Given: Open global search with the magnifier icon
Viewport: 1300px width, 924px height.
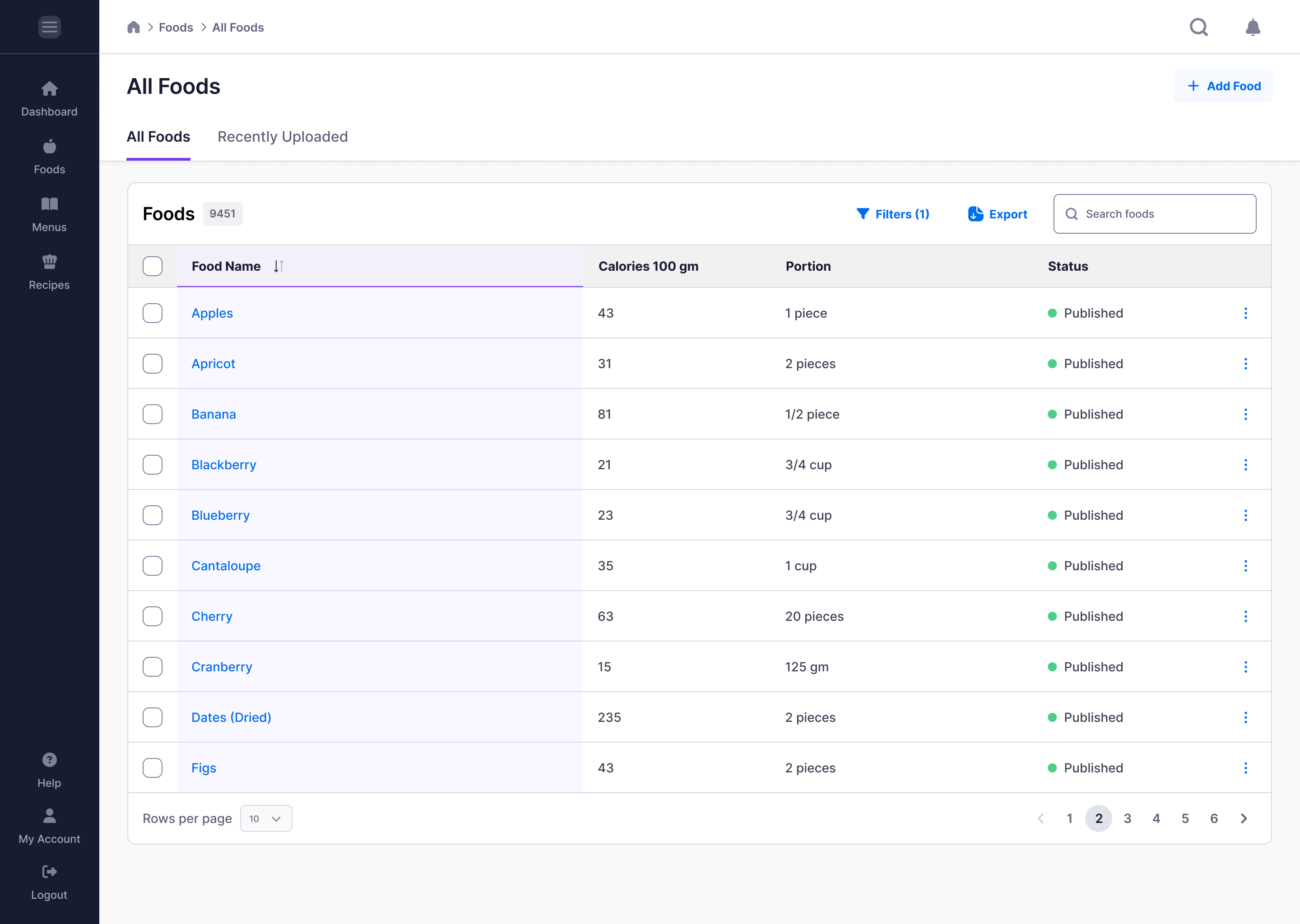Looking at the screenshot, I should click(x=1199, y=27).
